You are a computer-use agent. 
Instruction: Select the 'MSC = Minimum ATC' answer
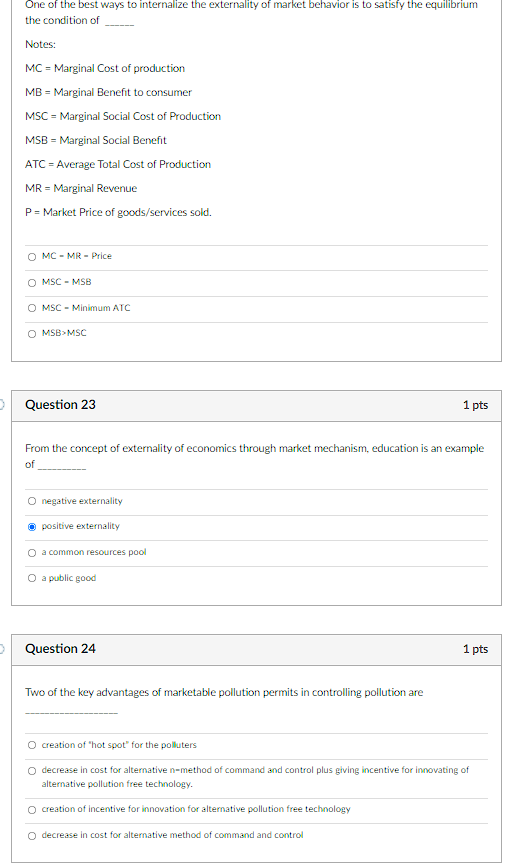pyautogui.click(x=32, y=308)
